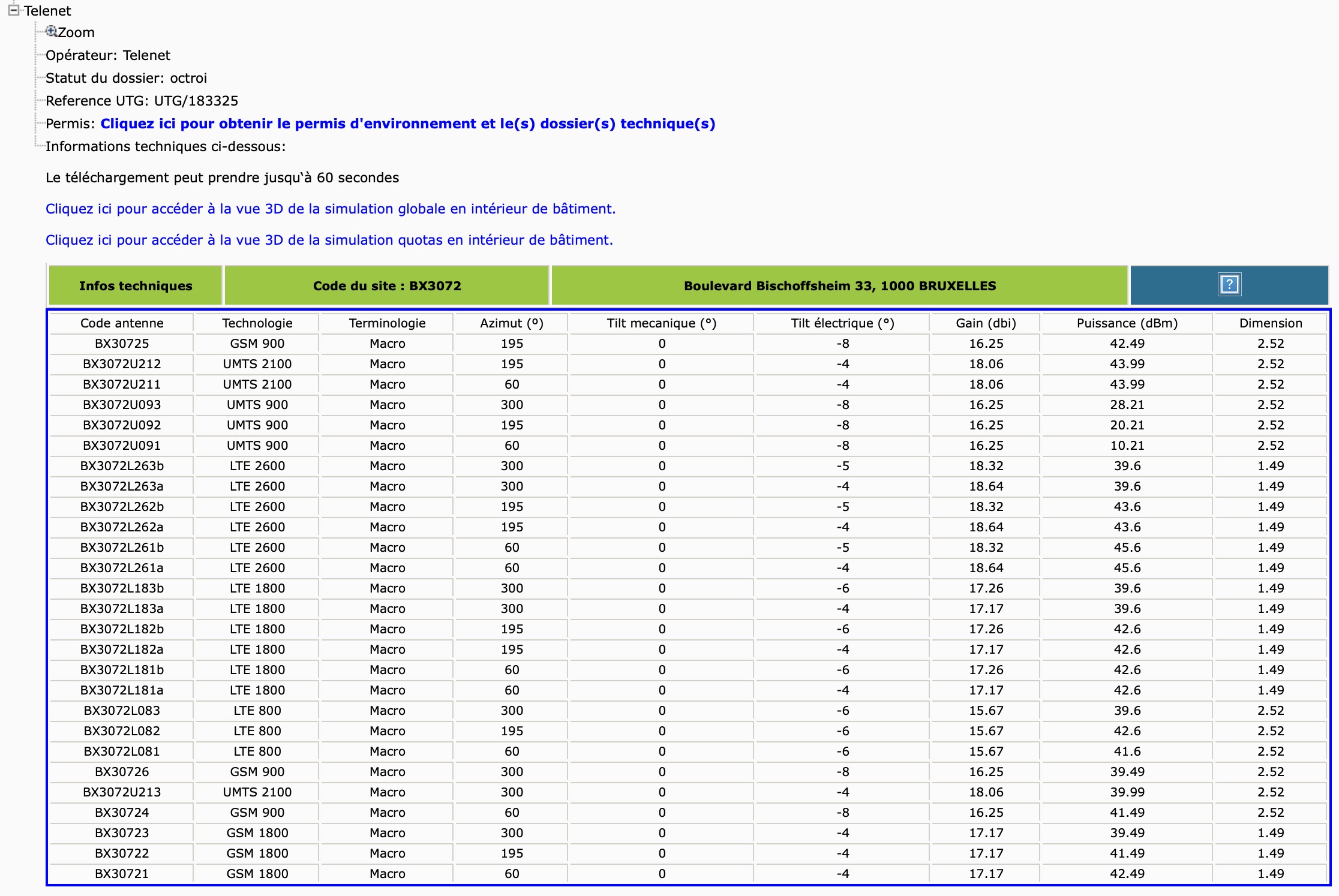This screenshot has height=896, width=1339.
Task: Select antenna code BX3072L181a cell
Action: 122,690
